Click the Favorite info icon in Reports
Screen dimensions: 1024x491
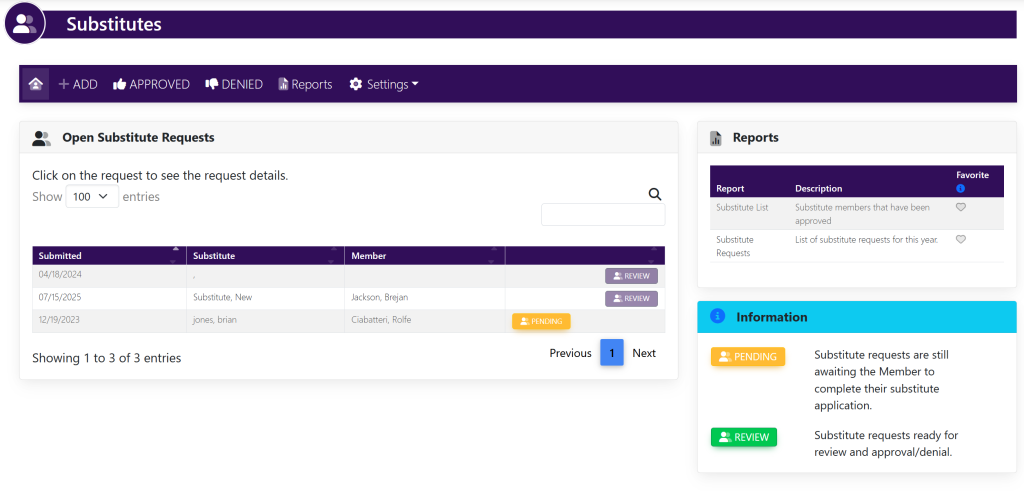click(x=960, y=188)
